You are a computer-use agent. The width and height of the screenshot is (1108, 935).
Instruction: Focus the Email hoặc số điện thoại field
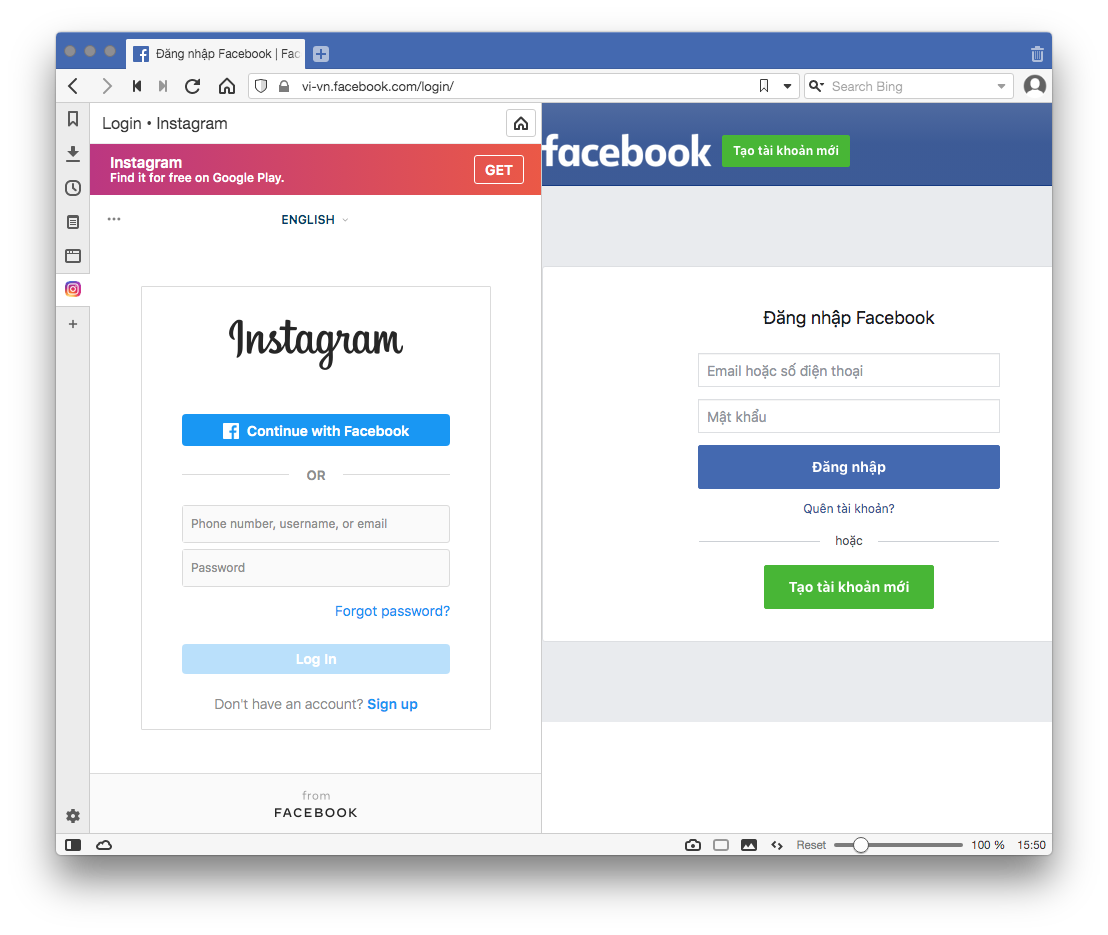[849, 370]
